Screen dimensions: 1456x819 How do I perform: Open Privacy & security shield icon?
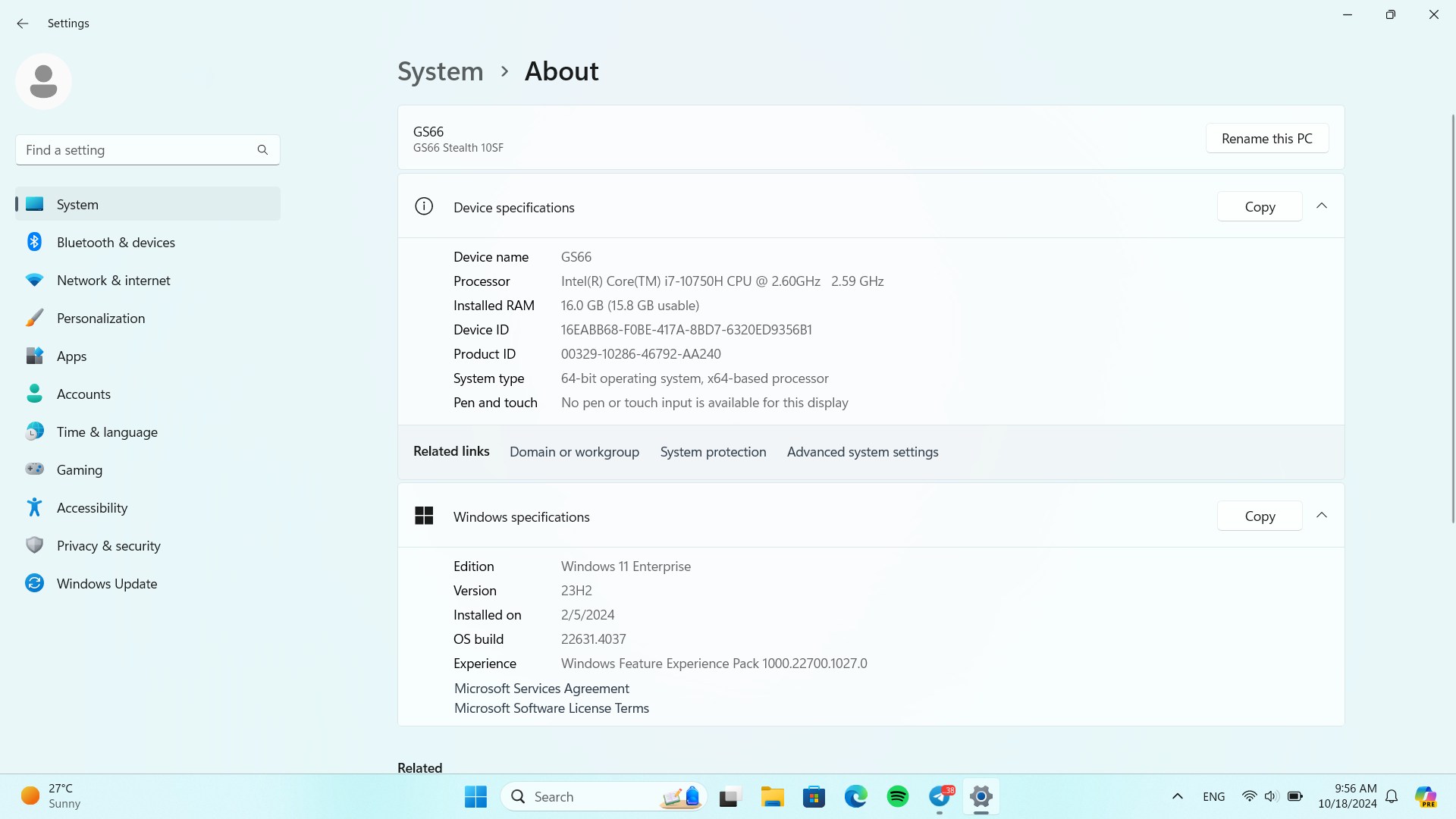34,545
